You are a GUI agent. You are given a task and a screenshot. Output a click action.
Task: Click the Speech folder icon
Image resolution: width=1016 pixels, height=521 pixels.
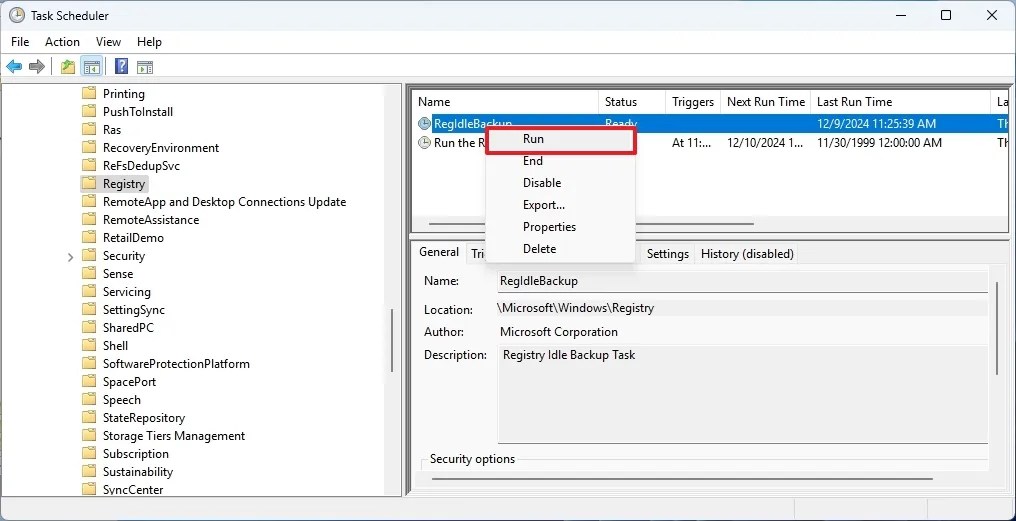tap(89, 400)
